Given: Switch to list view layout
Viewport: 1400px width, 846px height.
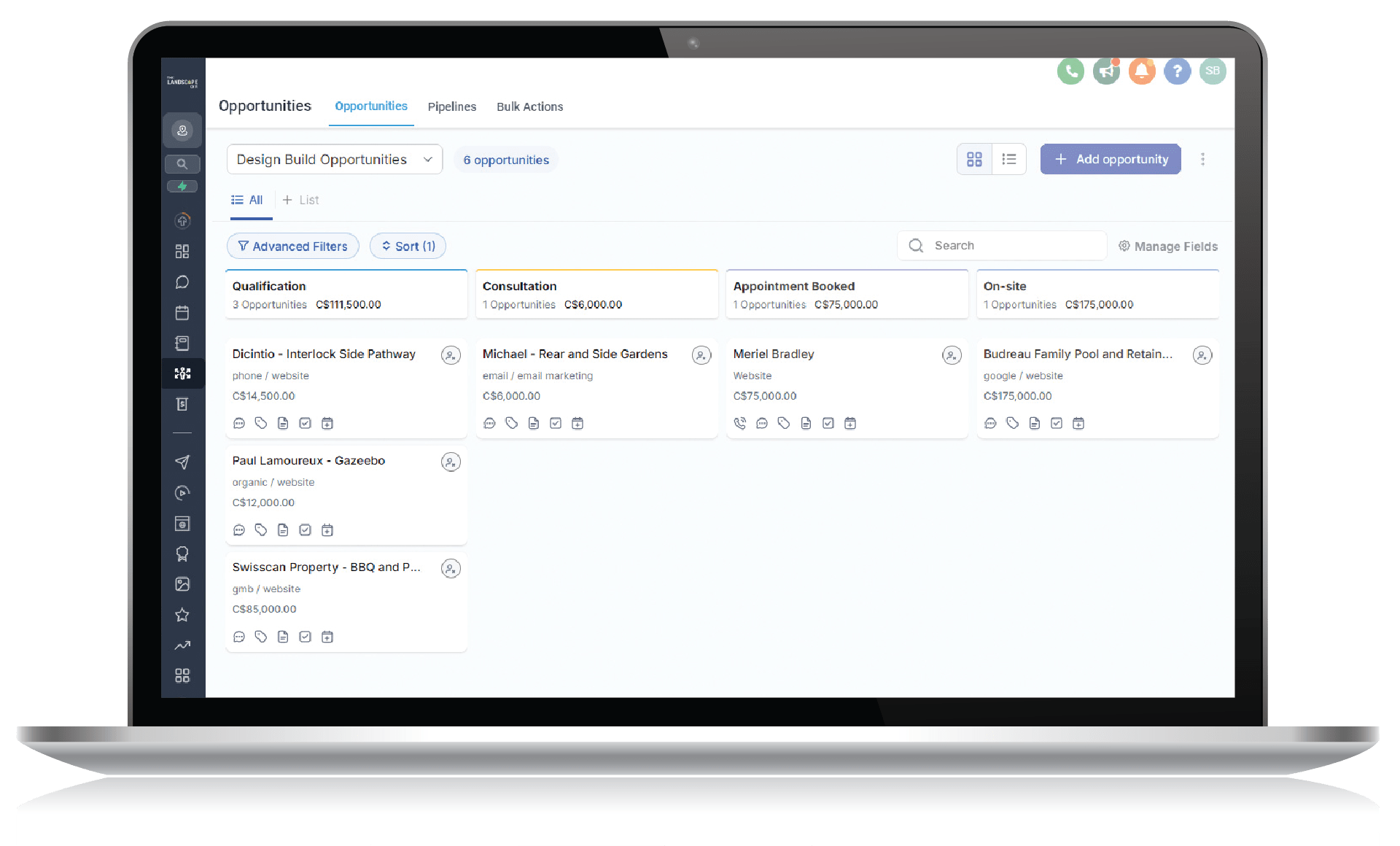Looking at the screenshot, I should pos(1009,159).
